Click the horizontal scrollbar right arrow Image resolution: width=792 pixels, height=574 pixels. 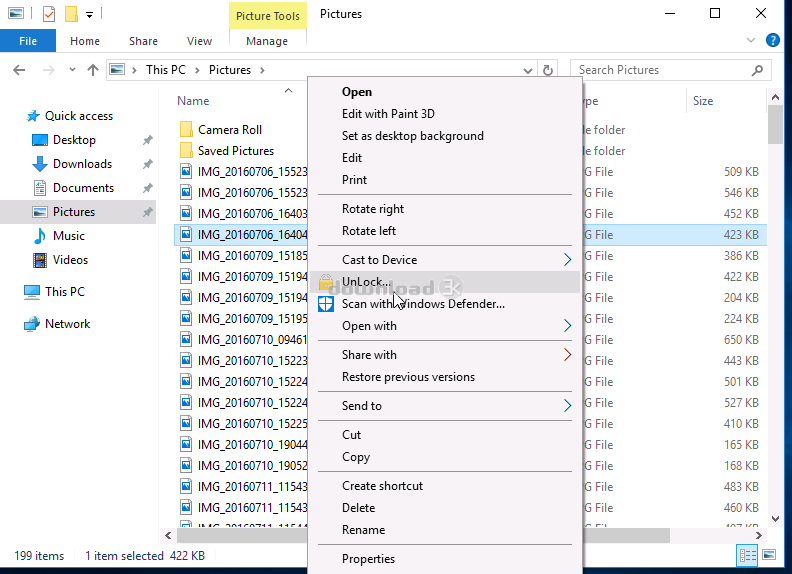[x=759, y=536]
